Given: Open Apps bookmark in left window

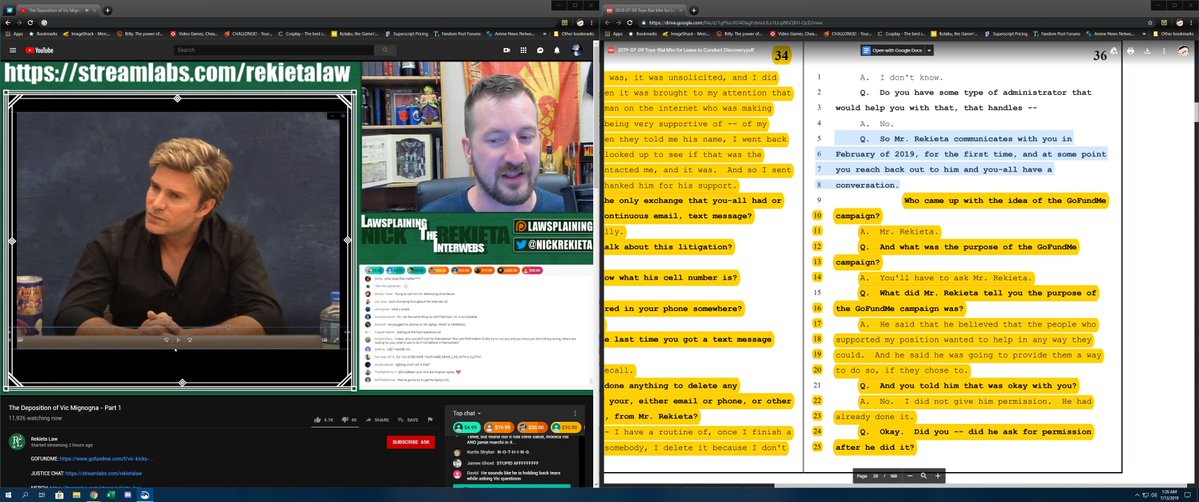Looking at the screenshot, I should (14, 34).
